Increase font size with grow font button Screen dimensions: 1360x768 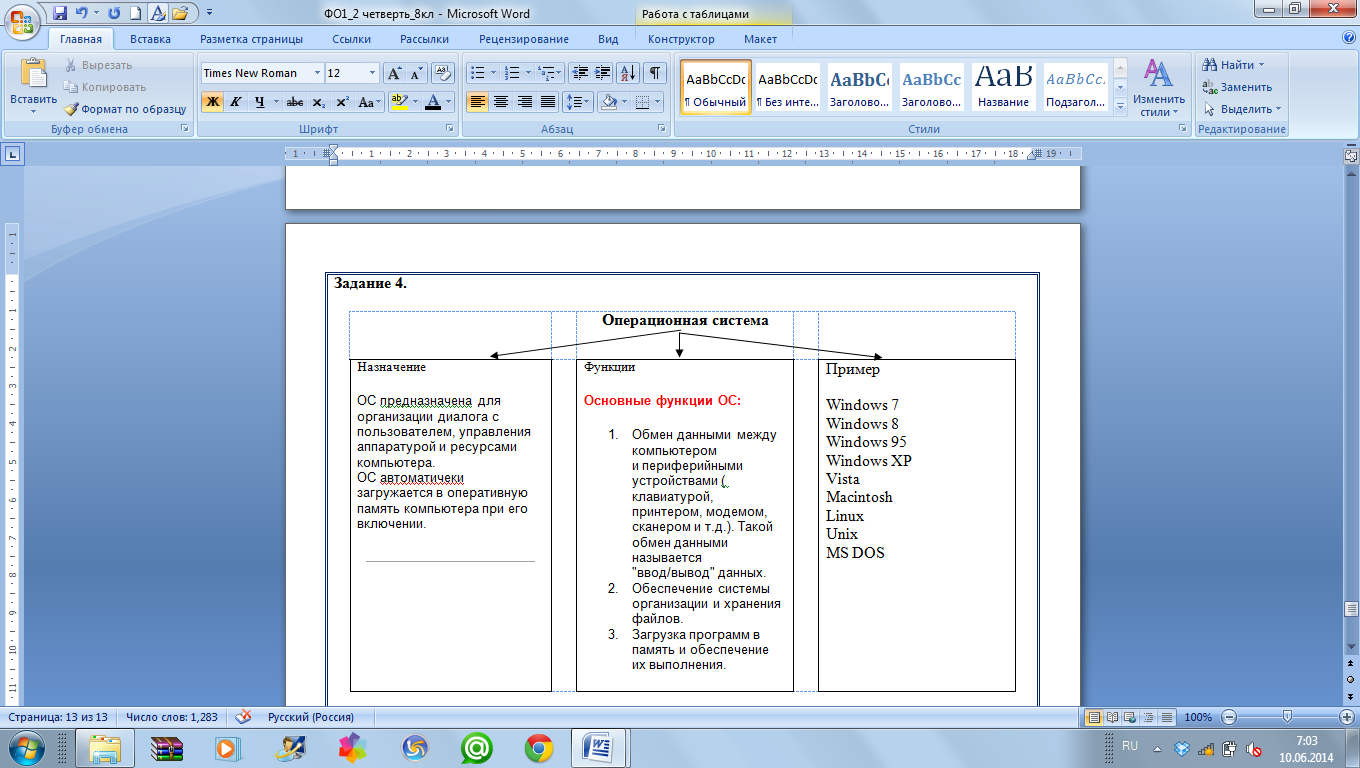point(395,73)
